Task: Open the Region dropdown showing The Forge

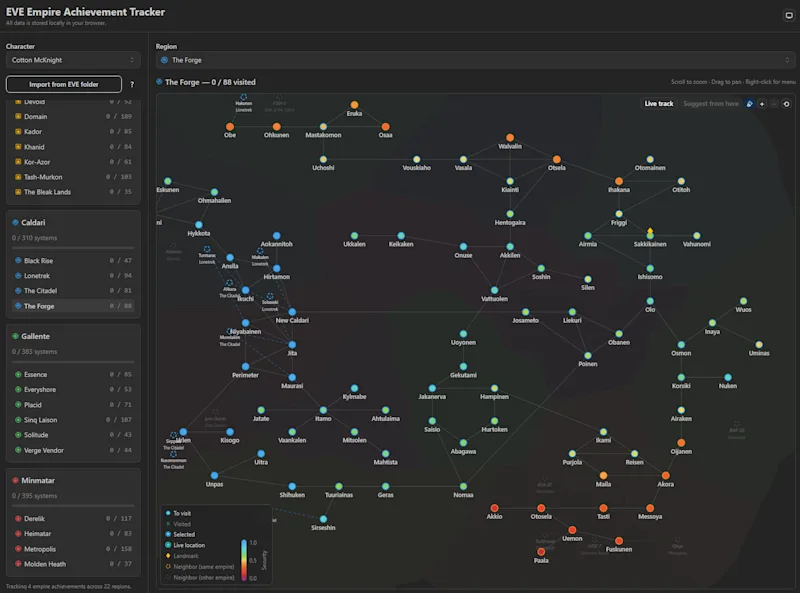Action: (x=475, y=60)
